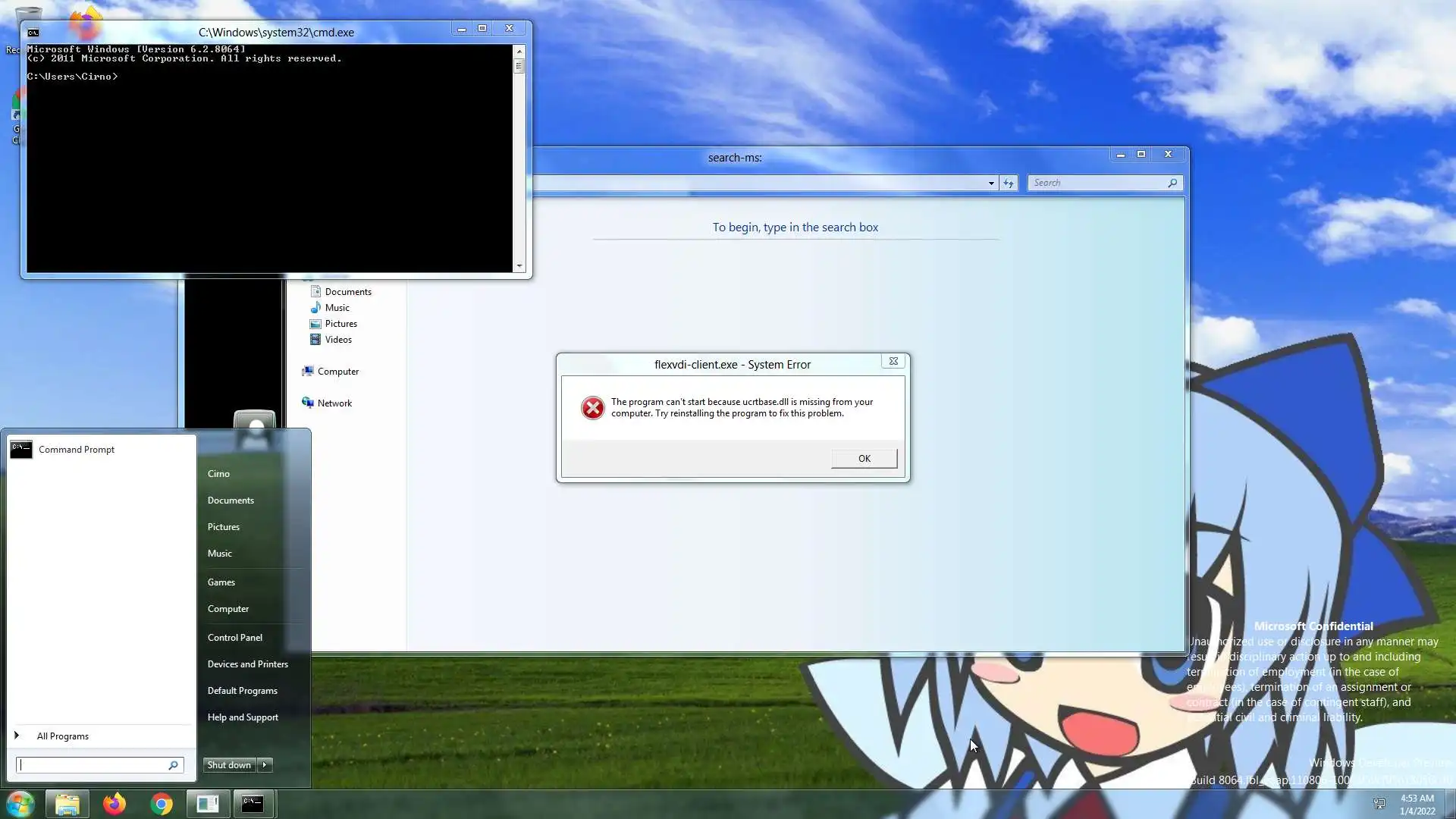Click the refresh icon beside address bar
This screenshot has width=1456, height=819.
[x=1008, y=183]
